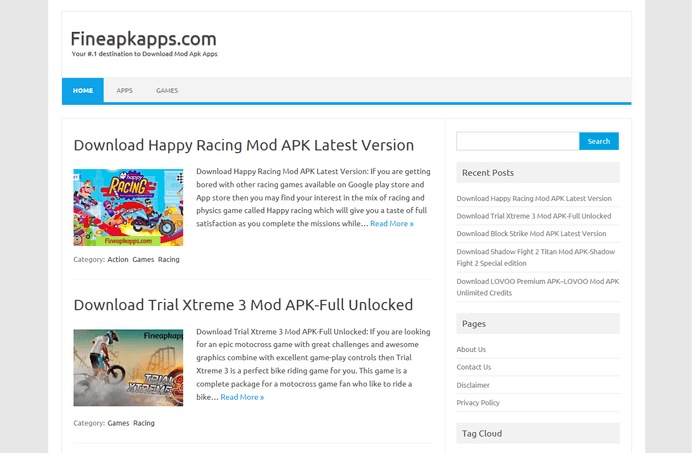Open the APPS menu item
700x453 pixels.
point(124,90)
